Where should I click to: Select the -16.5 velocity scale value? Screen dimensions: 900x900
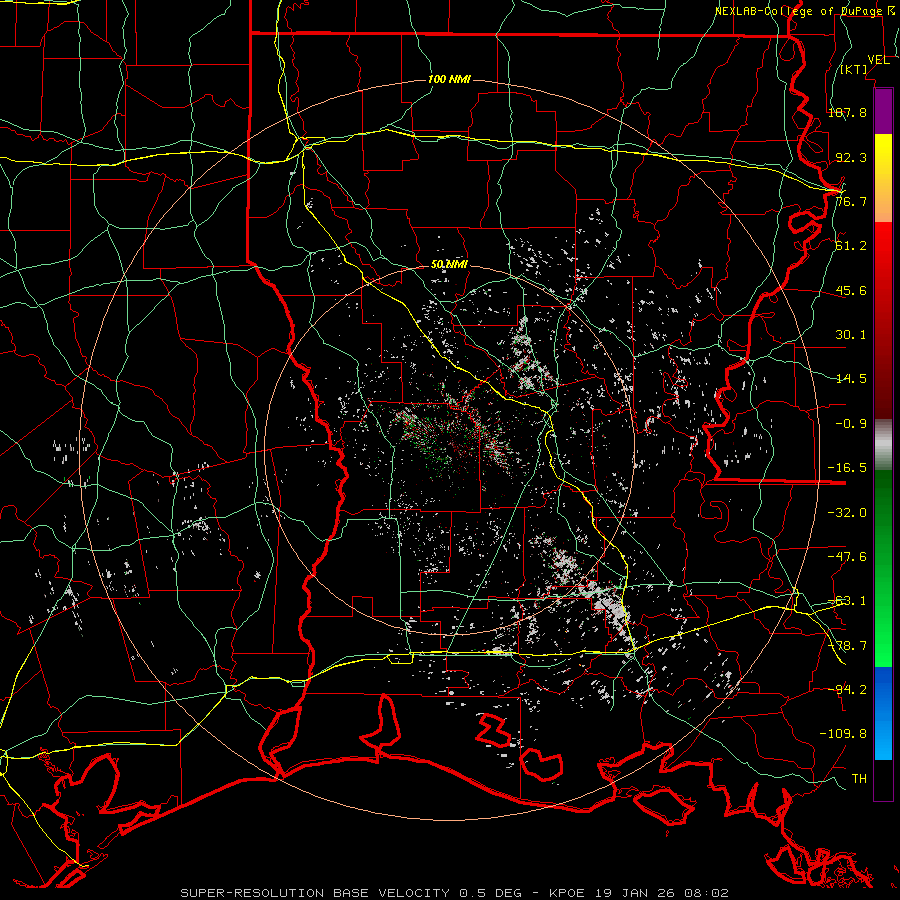[847, 468]
